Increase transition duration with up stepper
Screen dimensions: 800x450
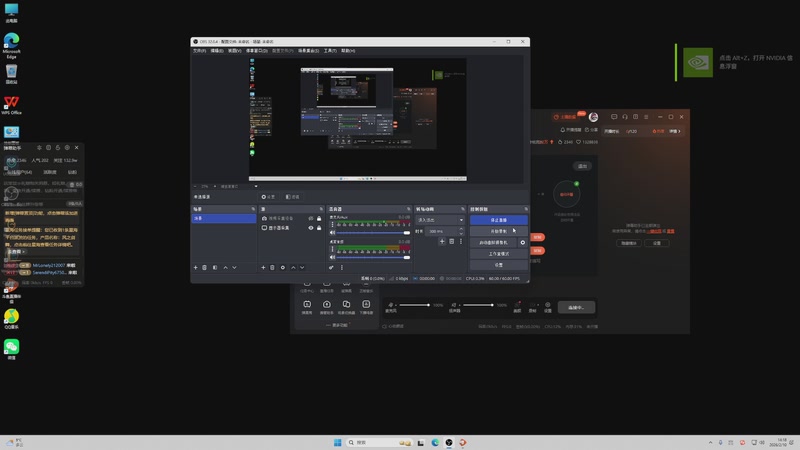point(461,230)
